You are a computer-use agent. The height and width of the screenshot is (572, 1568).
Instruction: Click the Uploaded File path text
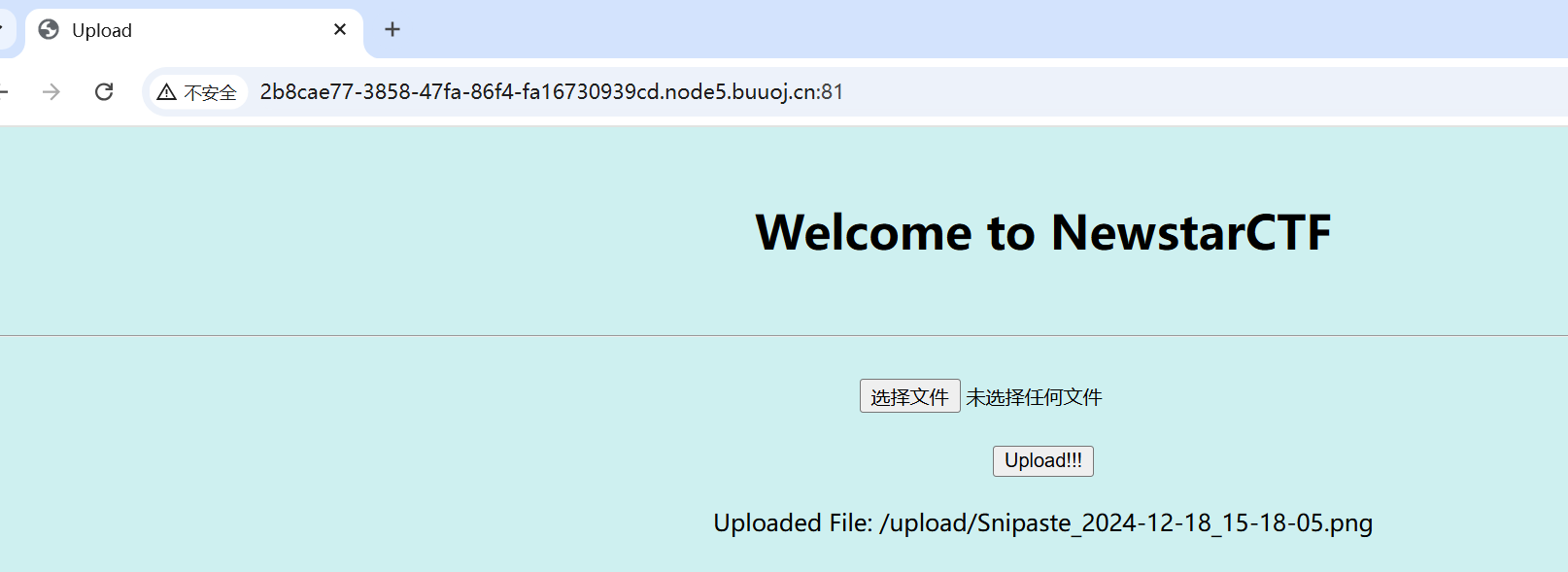[x=1043, y=523]
